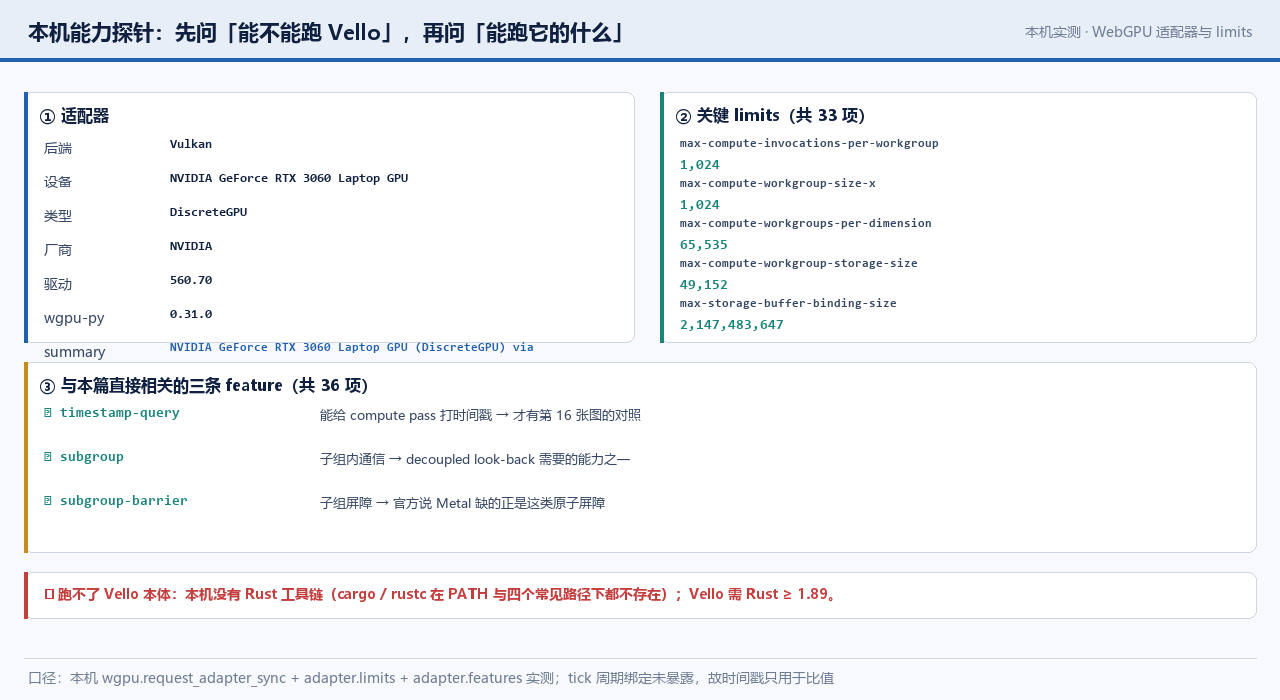Click the subtitle 本机实测 · WebGPU 适配器与 limits
Screen dimensions: 1280x700
pyautogui.click(x=1138, y=32)
